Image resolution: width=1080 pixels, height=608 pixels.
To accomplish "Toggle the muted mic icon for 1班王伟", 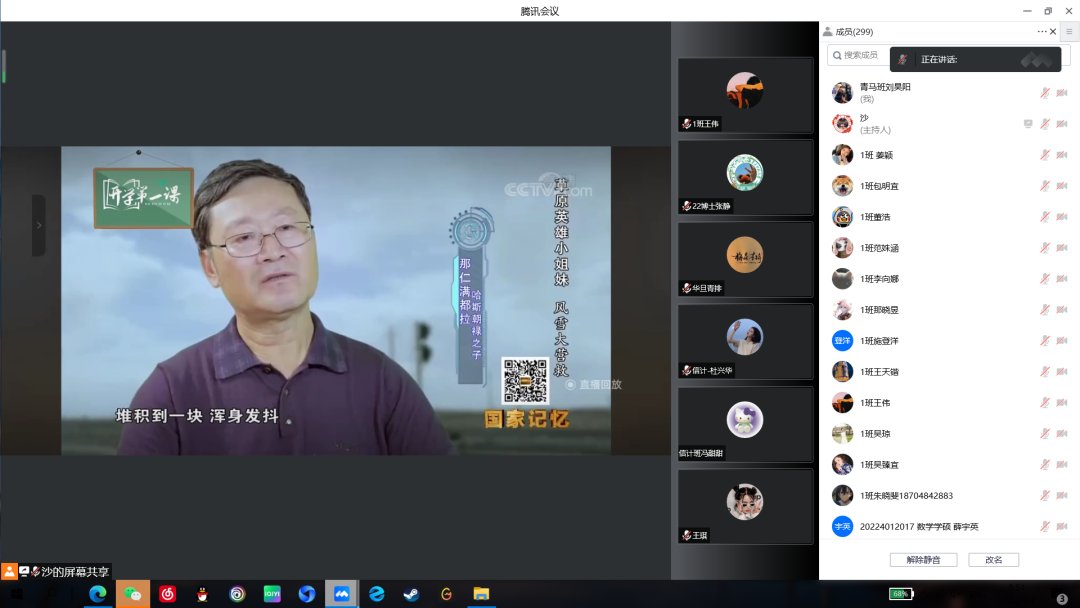I will coord(1045,403).
